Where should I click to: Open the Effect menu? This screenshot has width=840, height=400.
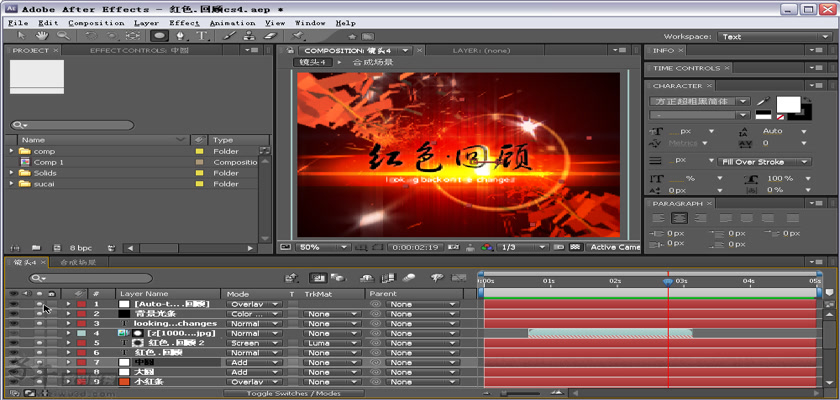184,23
